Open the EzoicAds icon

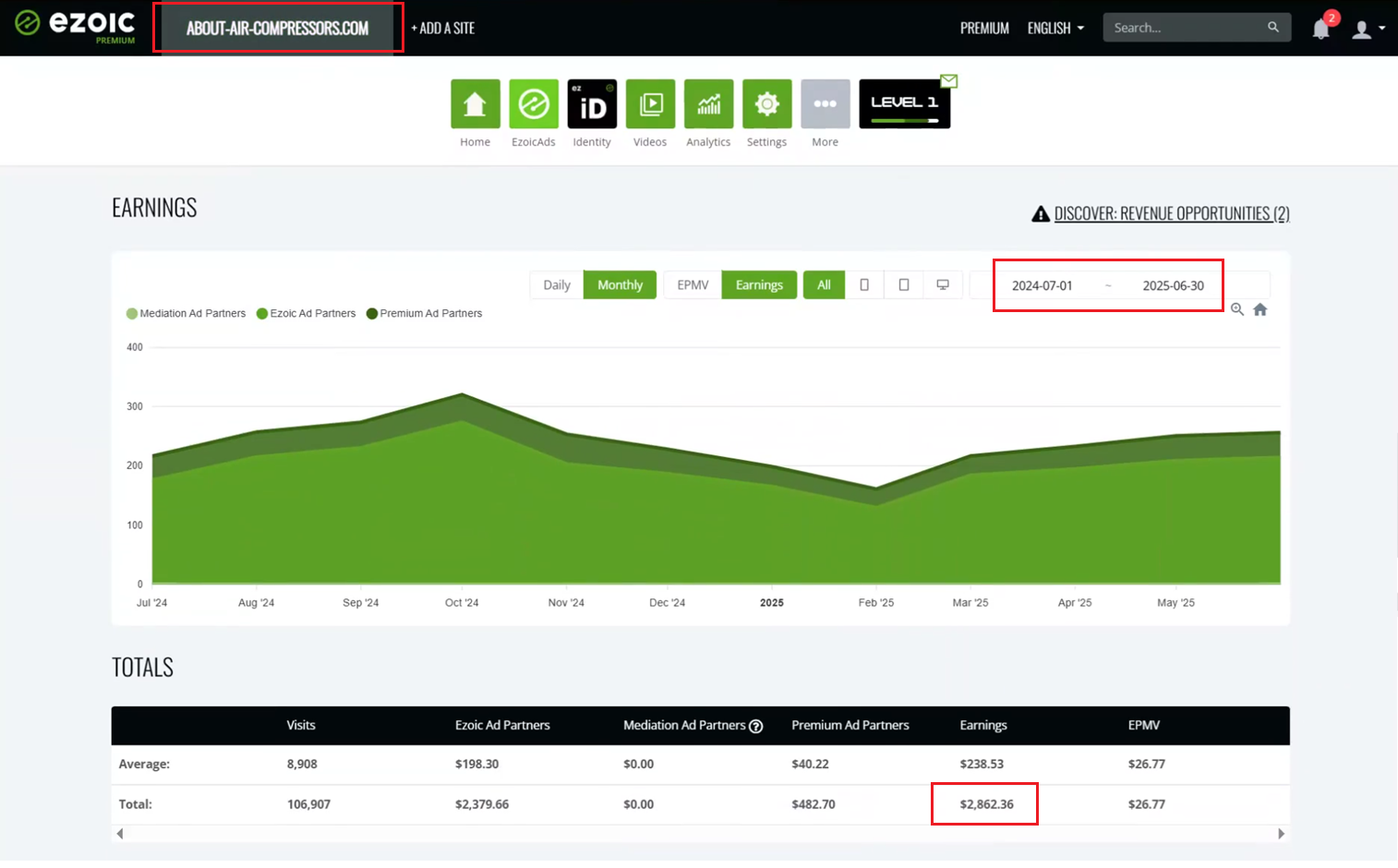[534, 103]
